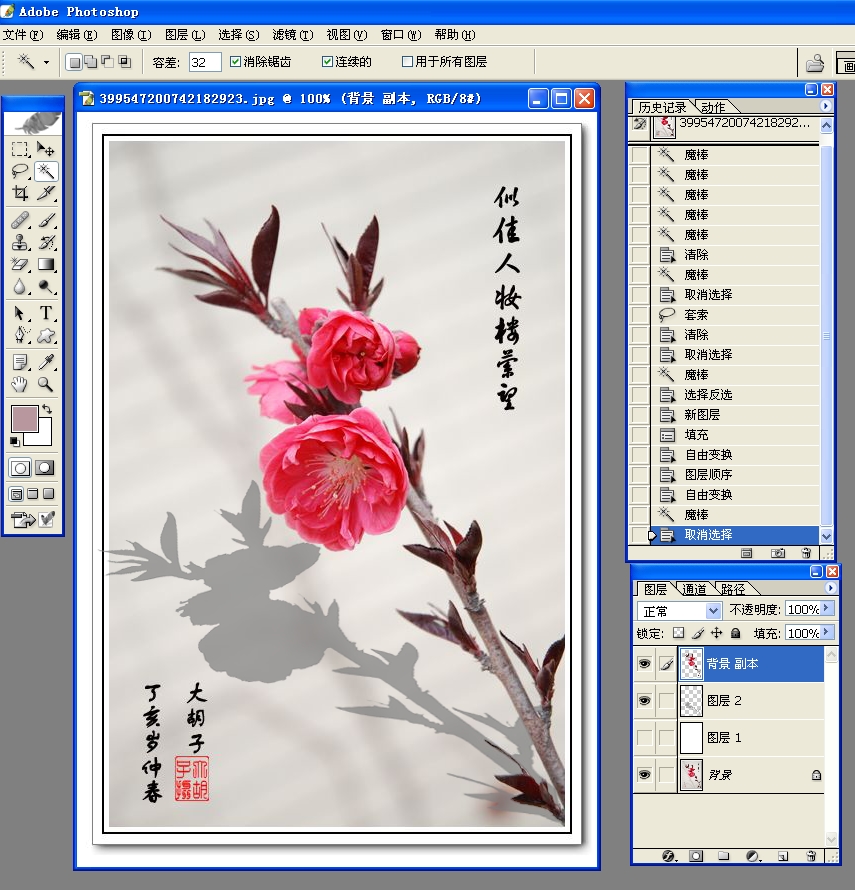Click the 自由变换 history state above 魔棒
The image size is (855, 890).
[708, 495]
